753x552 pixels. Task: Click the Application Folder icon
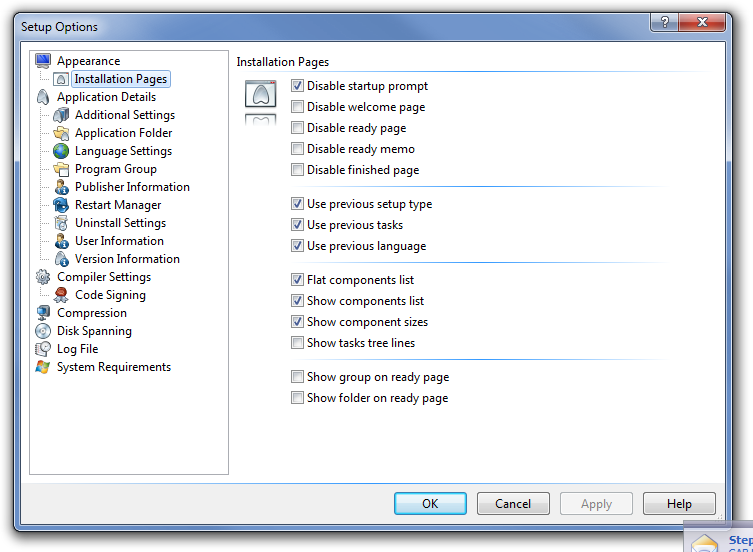point(61,133)
